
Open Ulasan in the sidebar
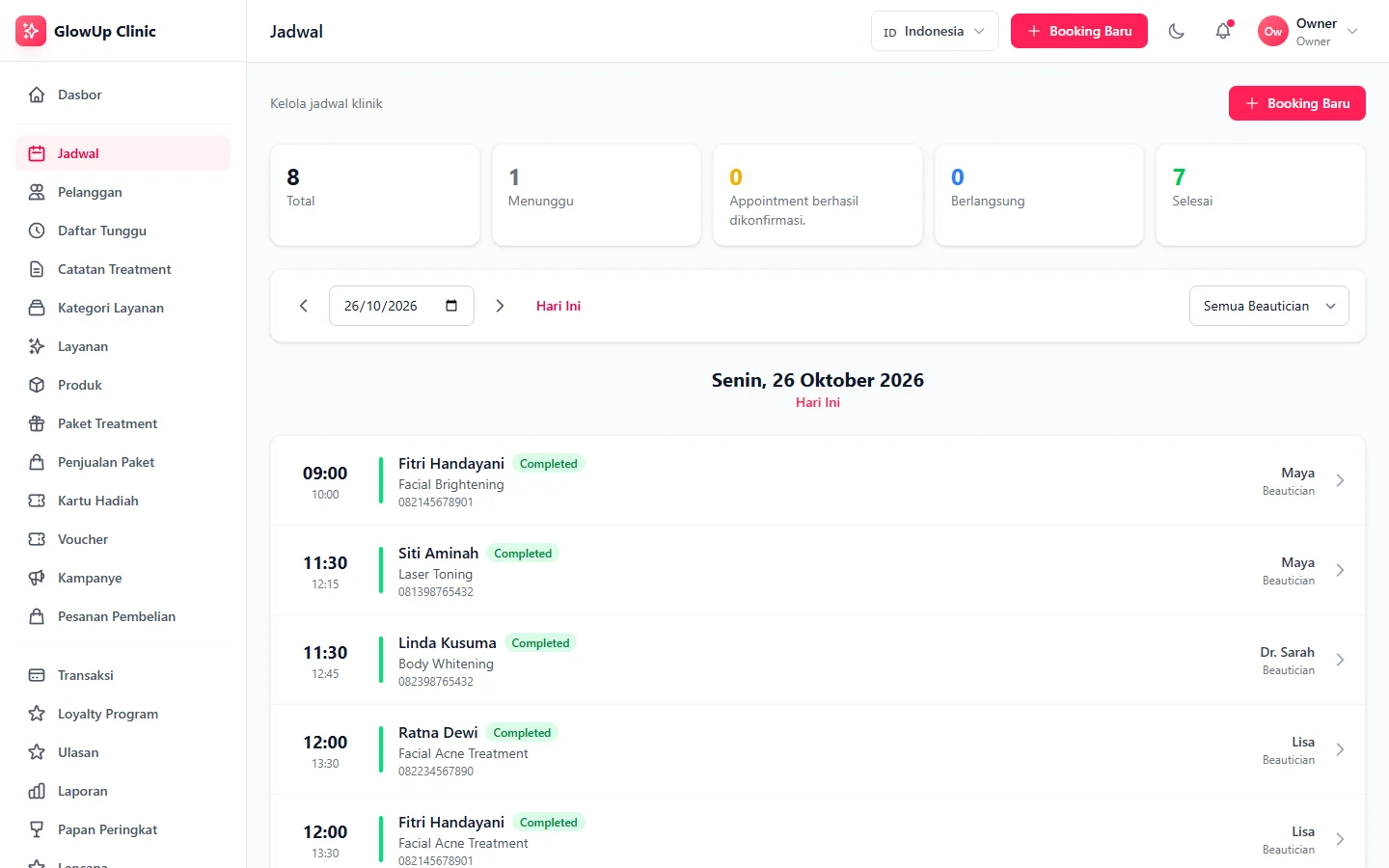[x=123, y=752]
